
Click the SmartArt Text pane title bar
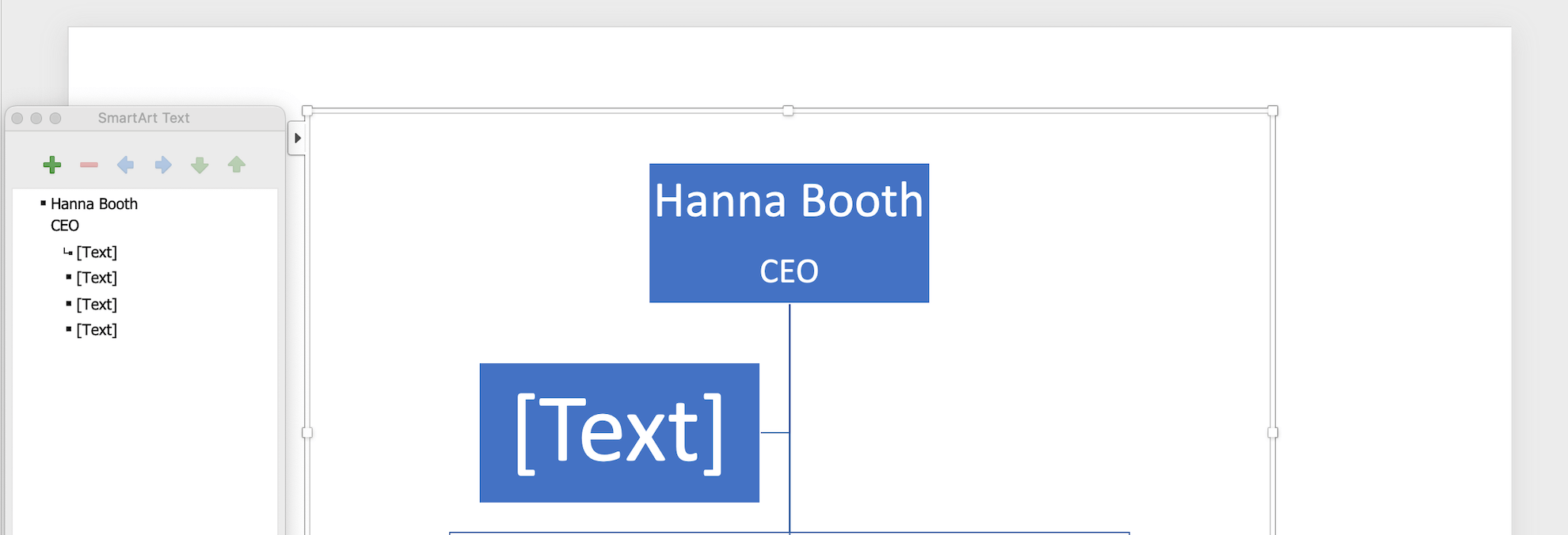pos(143,117)
